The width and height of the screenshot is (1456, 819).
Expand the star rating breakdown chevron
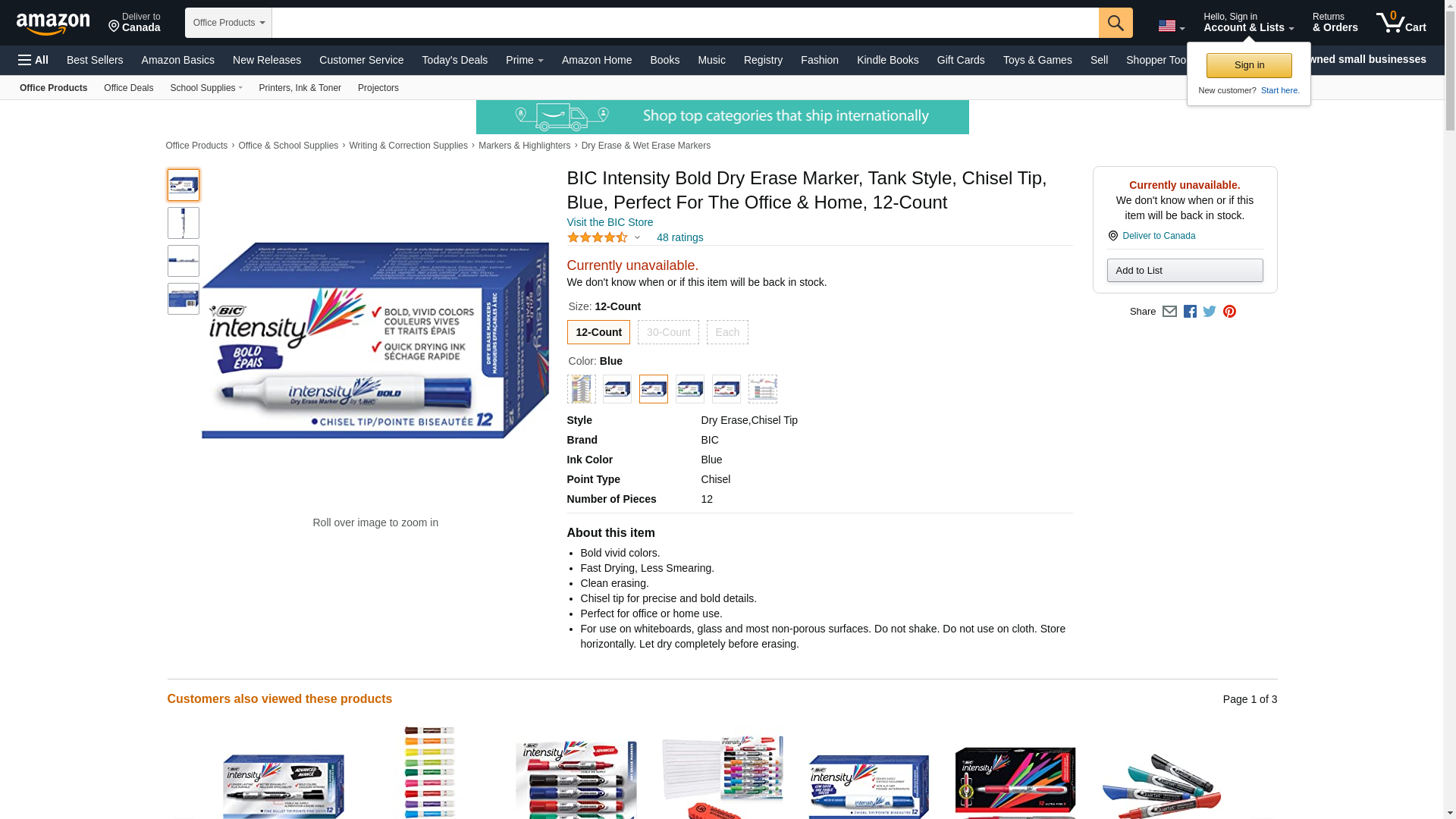(637, 237)
